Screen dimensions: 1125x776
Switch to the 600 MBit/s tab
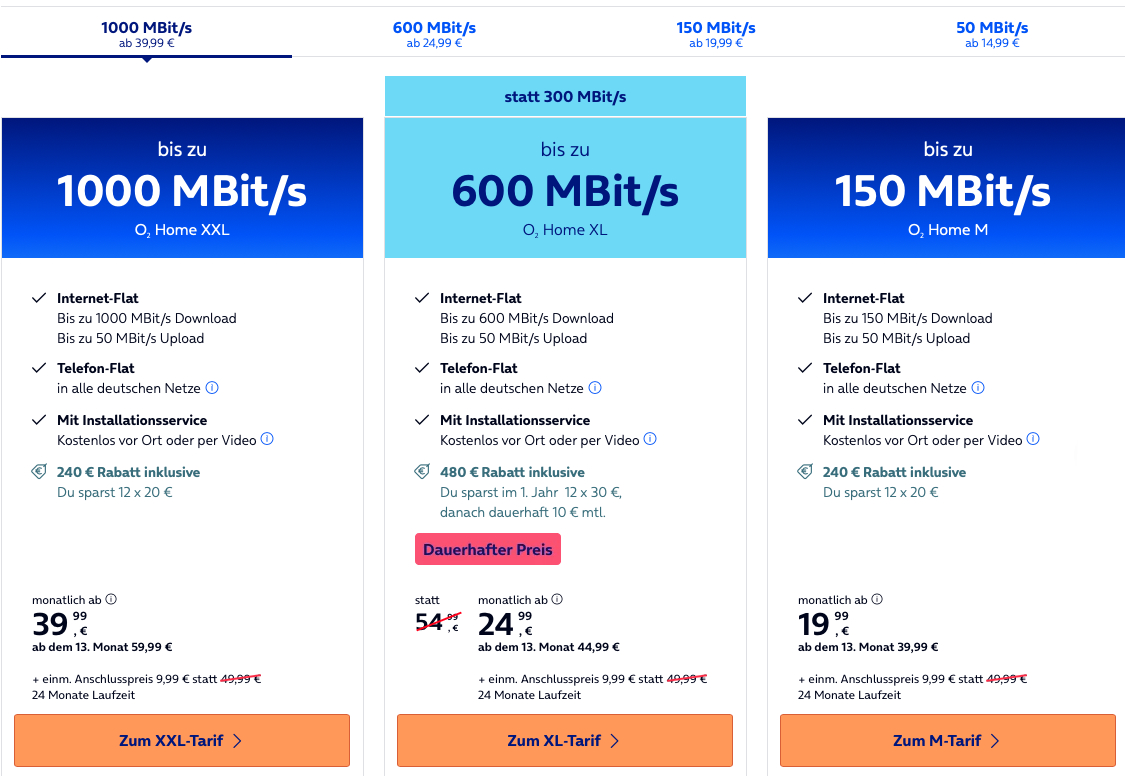pyautogui.click(x=434, y=33)
